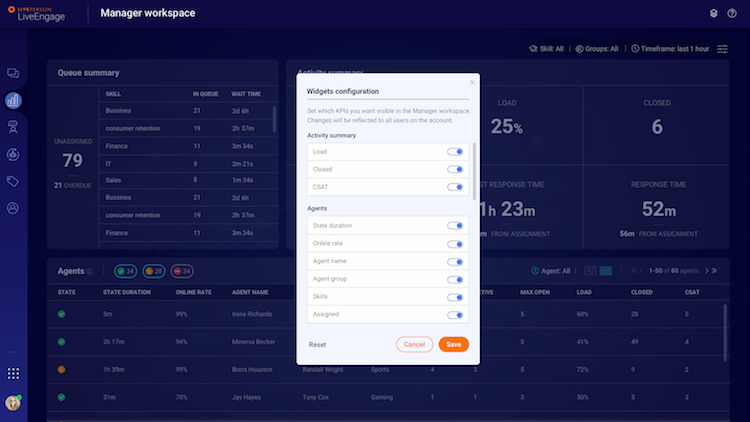Open the Skill: All filter dropdown
This screenshot has width=750, height=422.
coord(546,49)
